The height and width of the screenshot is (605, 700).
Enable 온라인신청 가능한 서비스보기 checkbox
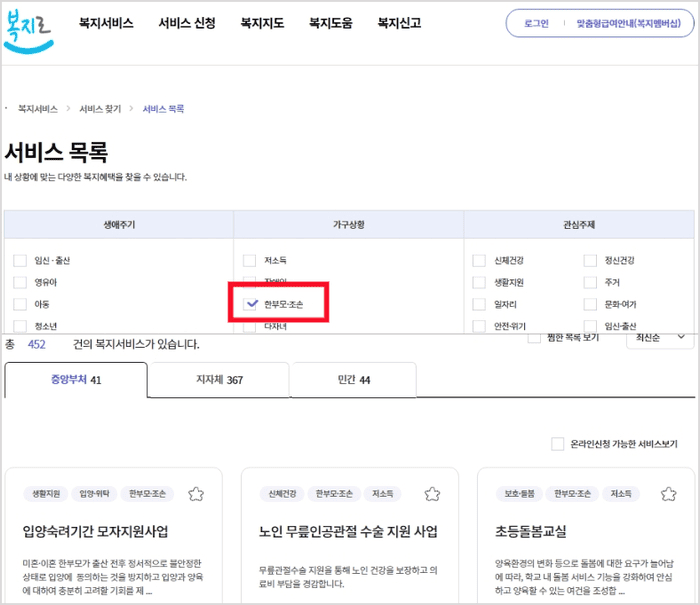pos(558,444)
